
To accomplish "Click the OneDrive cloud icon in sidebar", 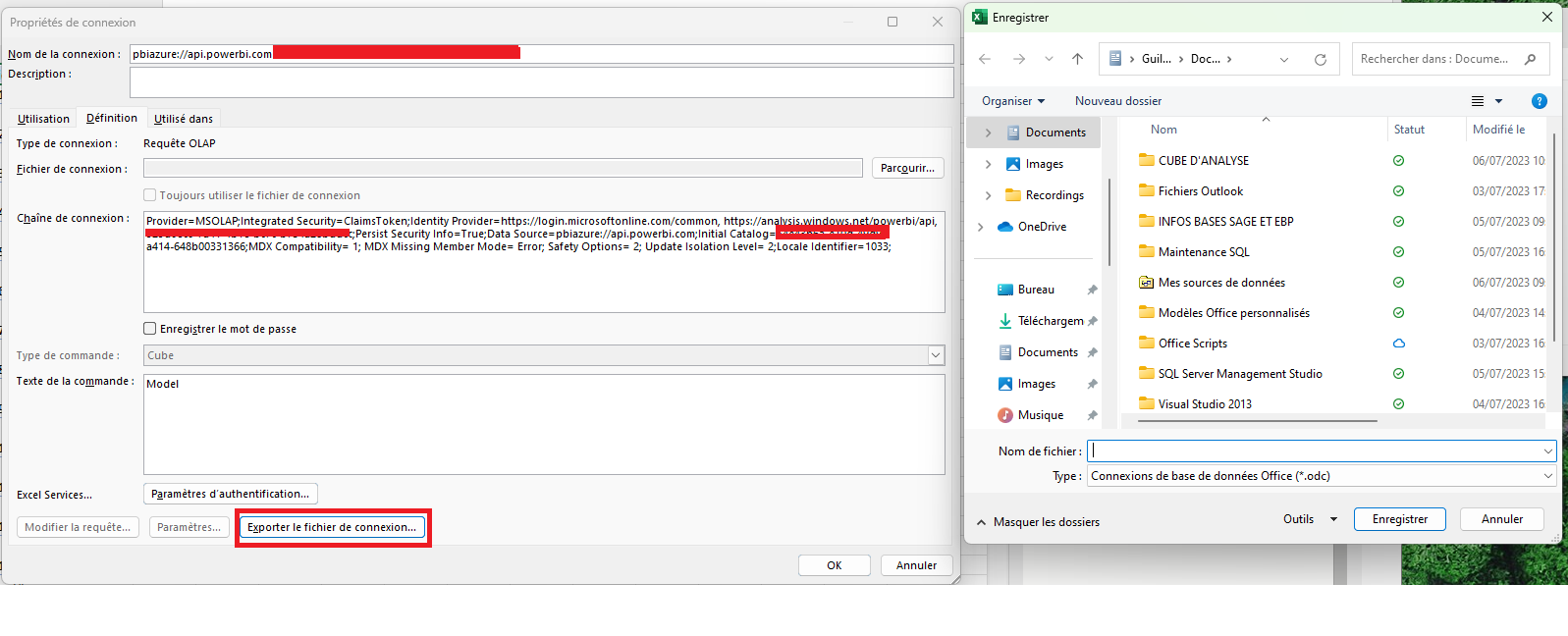I will point(1005,227).
